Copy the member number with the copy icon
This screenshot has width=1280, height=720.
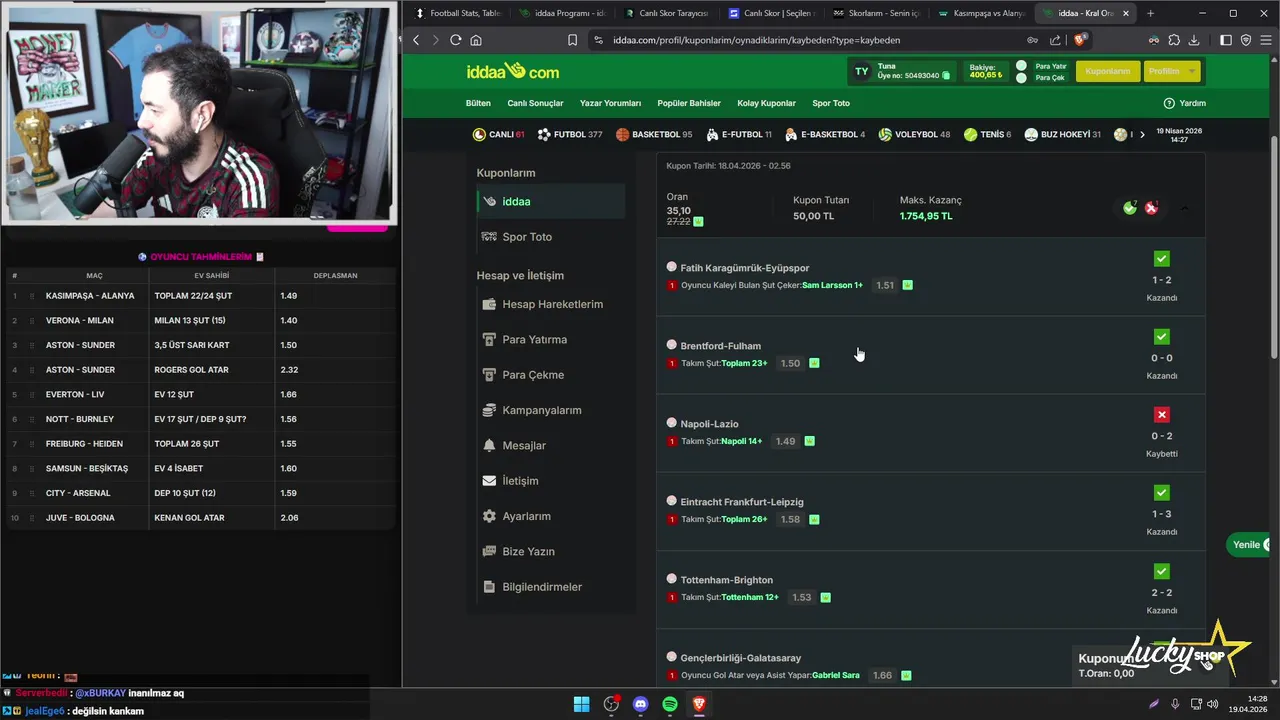947,76
